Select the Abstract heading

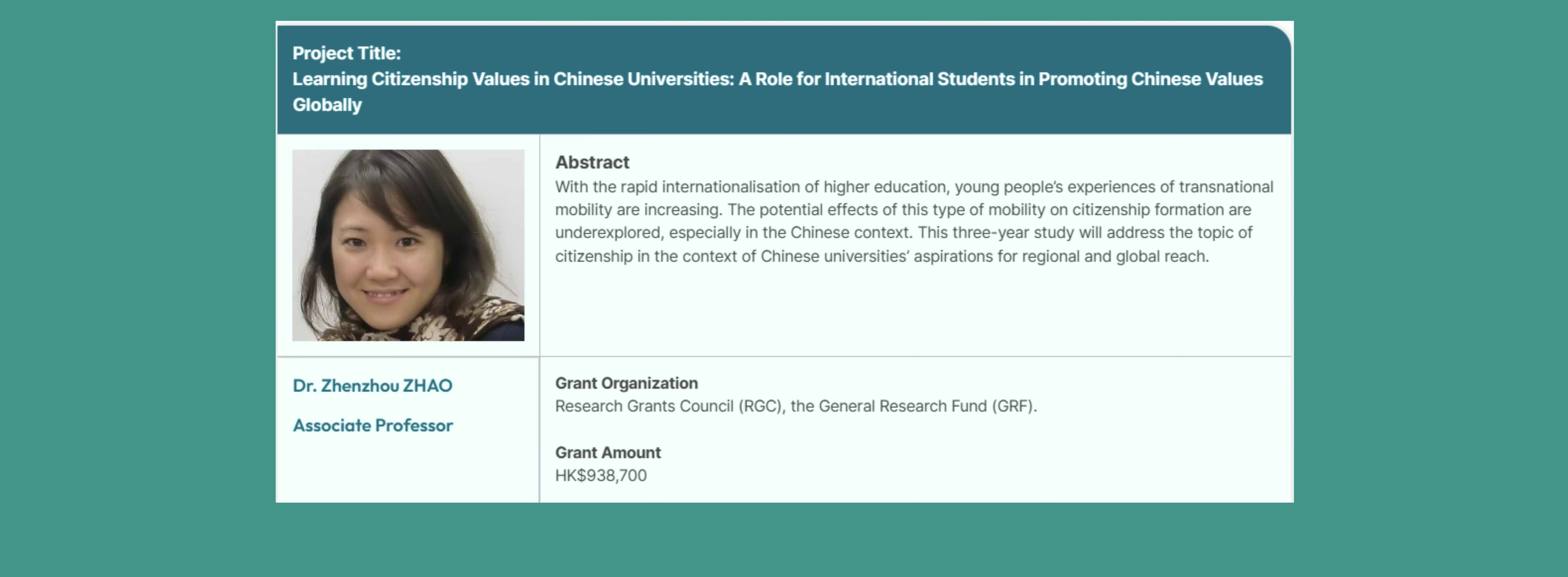(592, 162)
